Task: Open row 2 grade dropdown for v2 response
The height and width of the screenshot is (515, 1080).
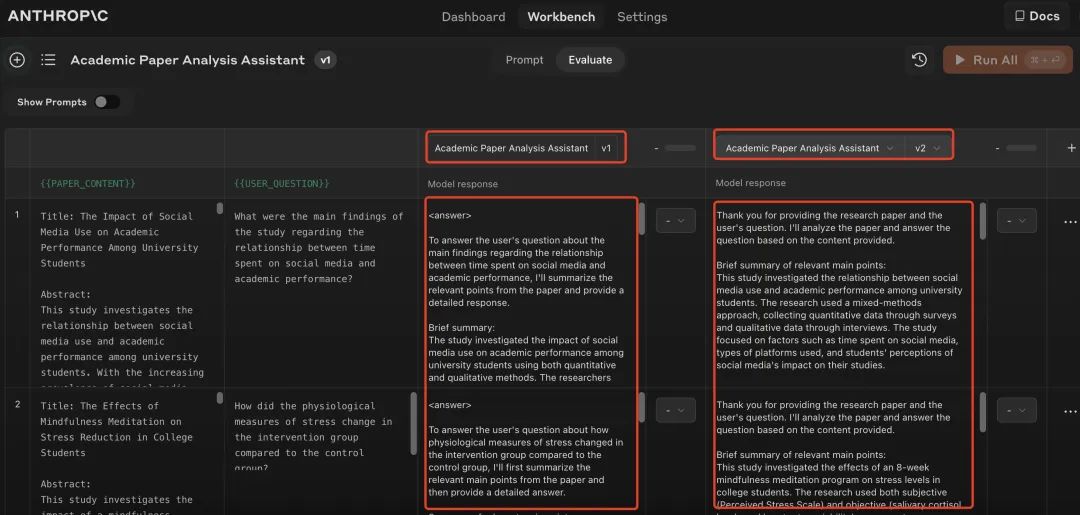Action: coord(1016,411)
